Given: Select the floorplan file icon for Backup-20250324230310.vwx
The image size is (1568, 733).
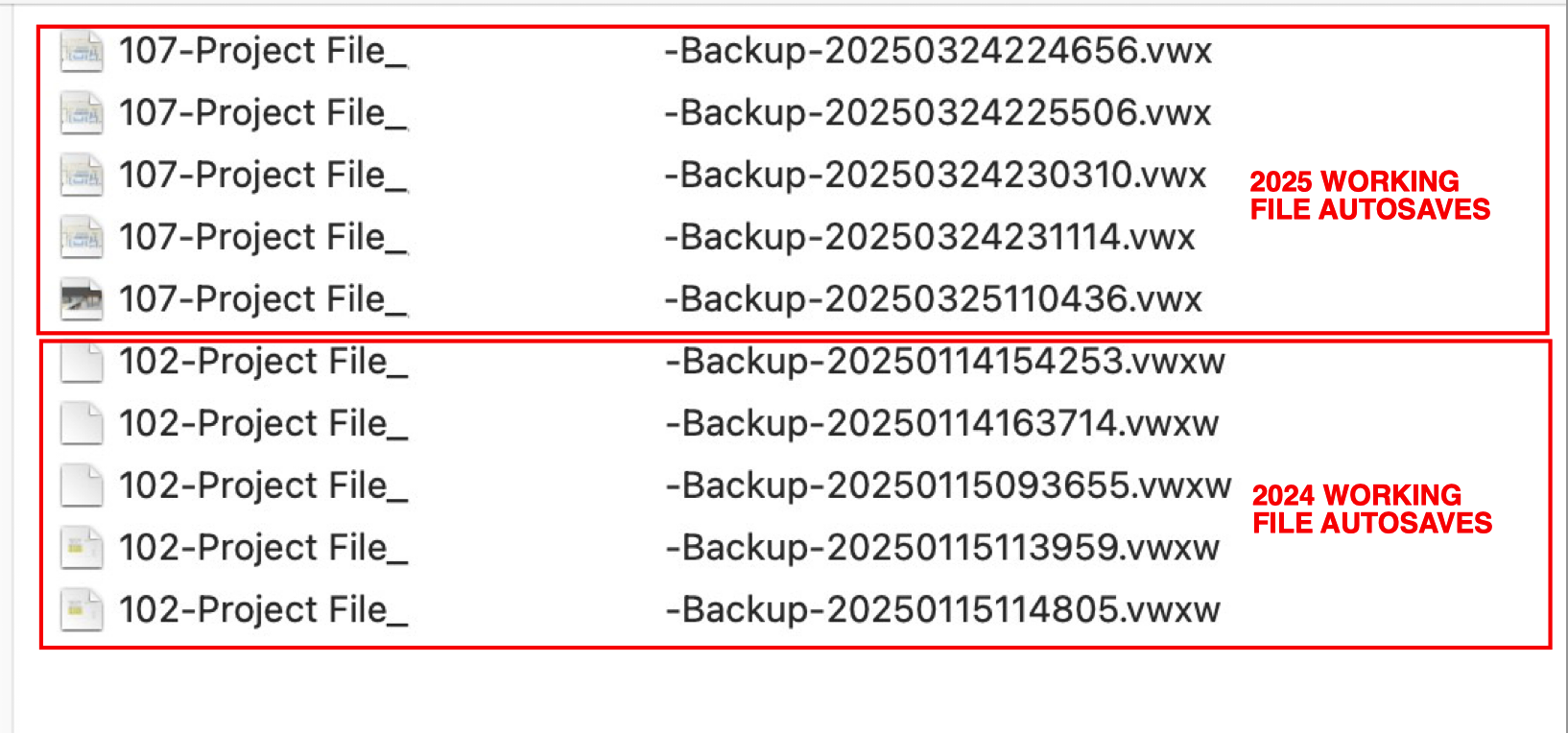Looking at the screenshot, I should pos(82,177).
